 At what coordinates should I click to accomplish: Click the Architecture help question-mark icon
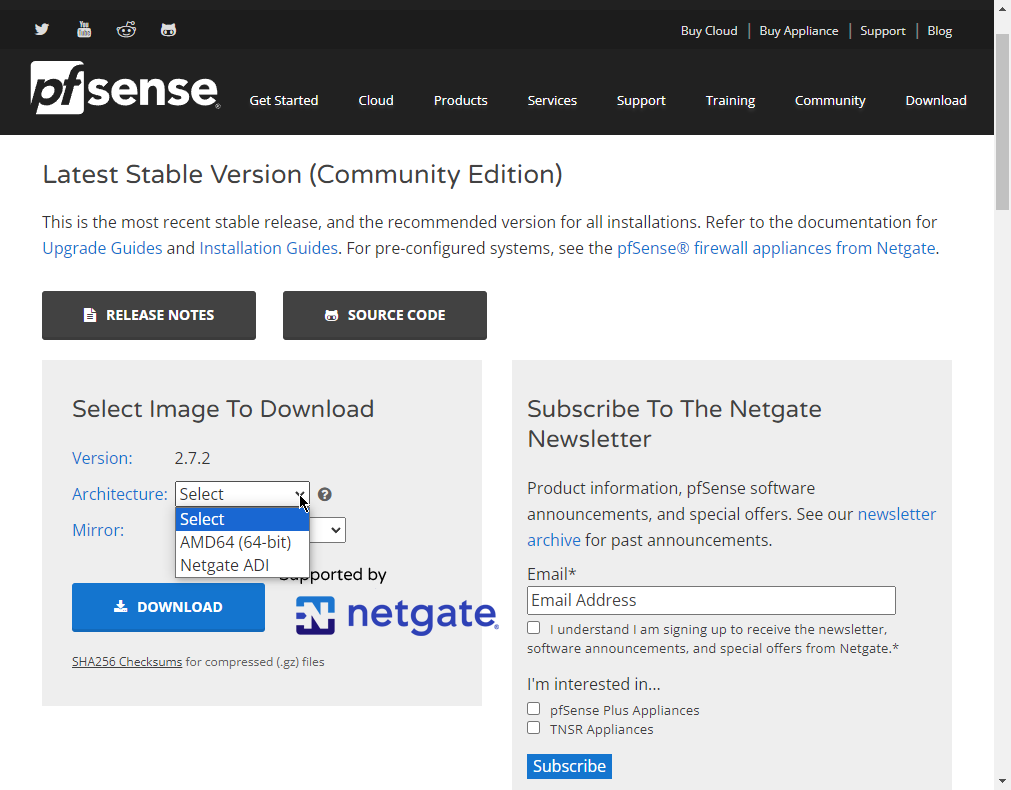coord(325,495)
